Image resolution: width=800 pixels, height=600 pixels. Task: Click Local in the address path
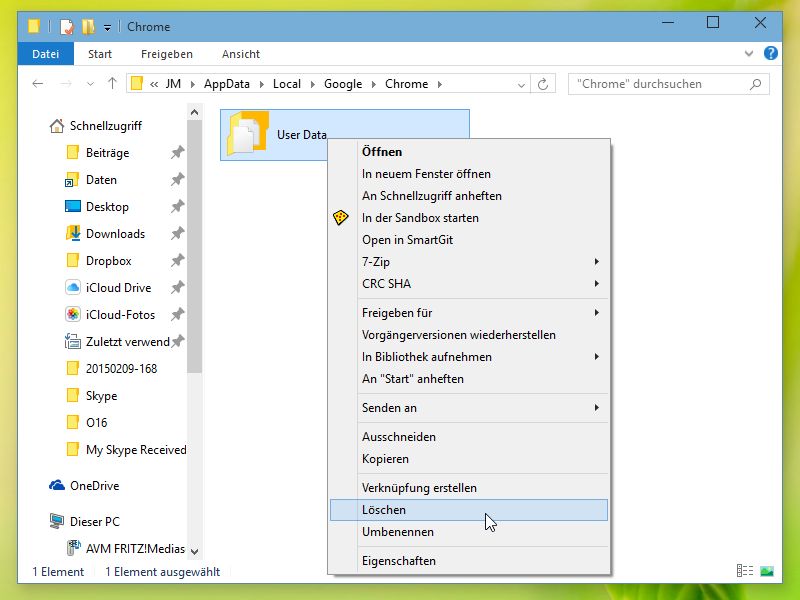287,84
